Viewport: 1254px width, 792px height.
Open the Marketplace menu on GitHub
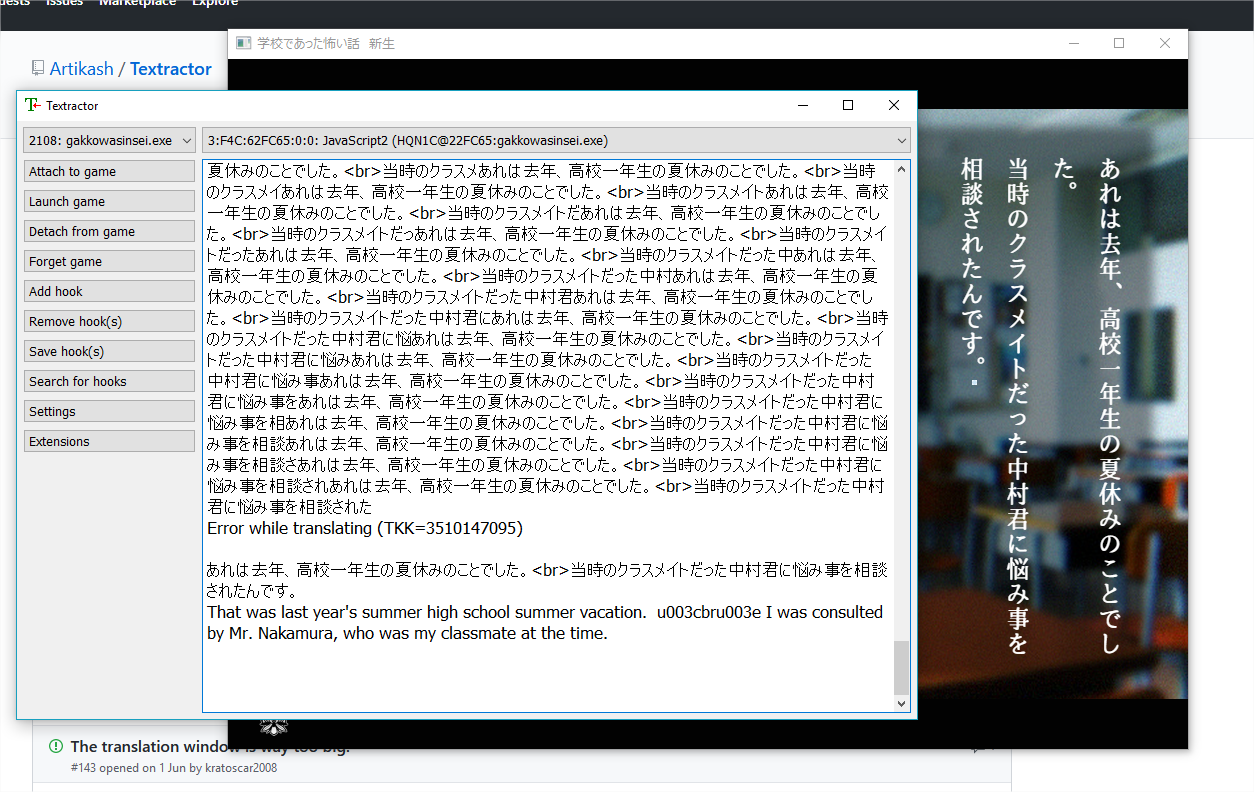[137, 4]
